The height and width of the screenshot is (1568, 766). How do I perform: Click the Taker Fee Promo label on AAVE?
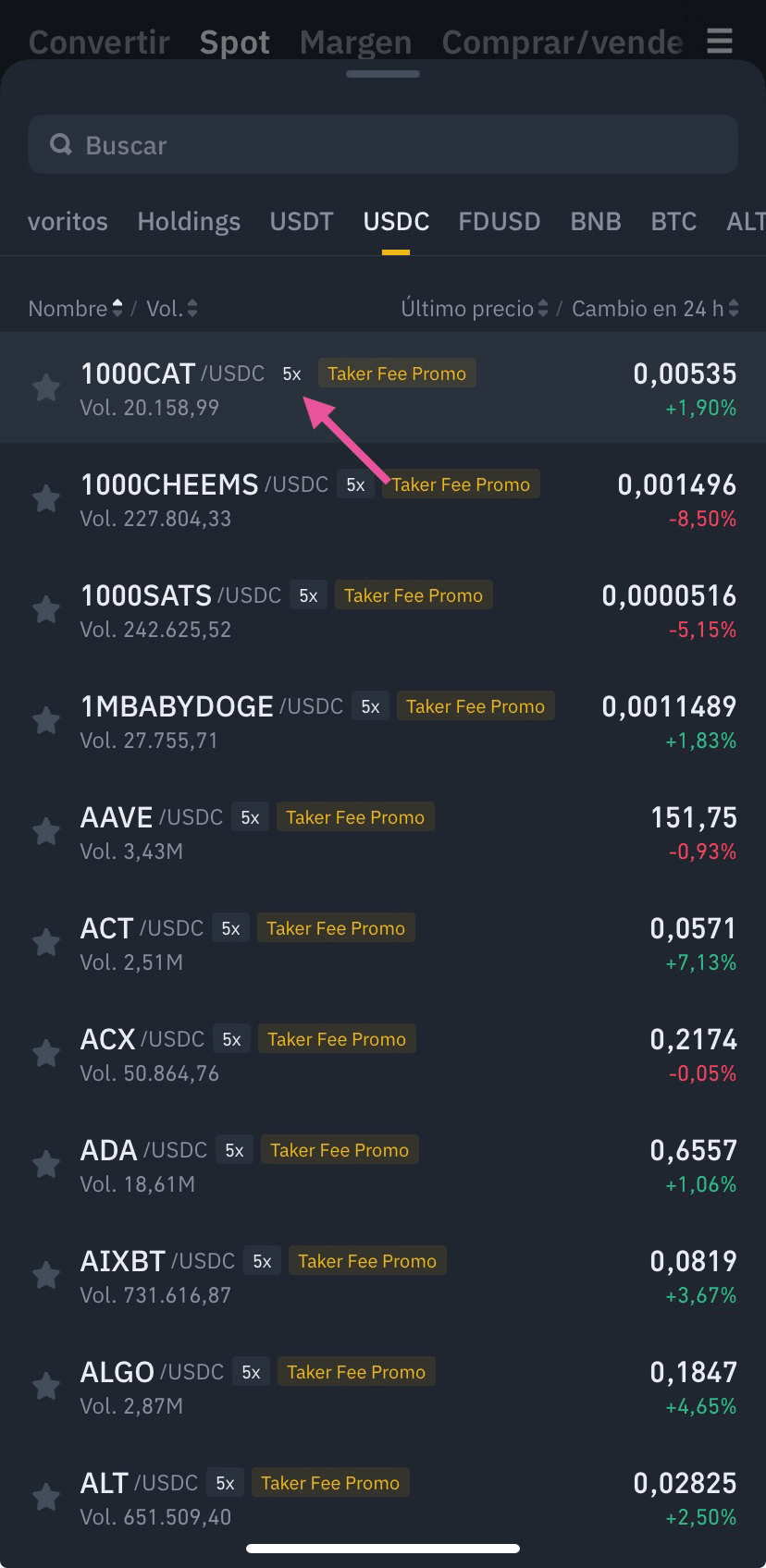tap(355, 816)
